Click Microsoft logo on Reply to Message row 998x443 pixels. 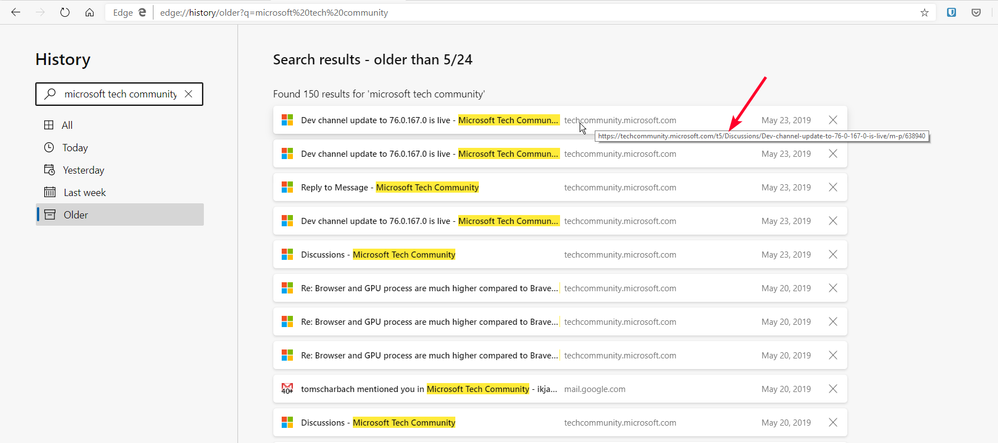(287, 187)
